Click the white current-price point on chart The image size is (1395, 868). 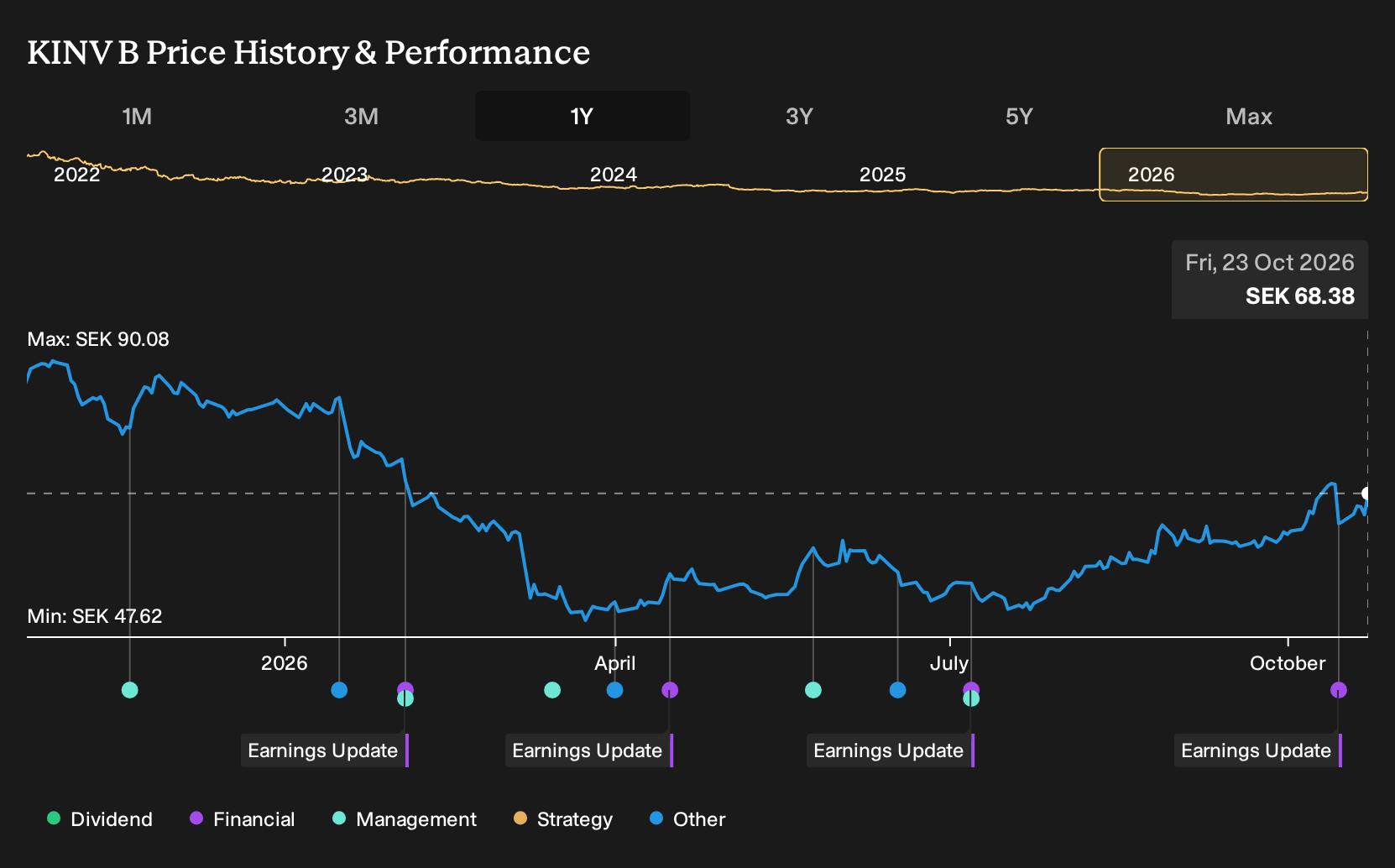click(1366, 493)
